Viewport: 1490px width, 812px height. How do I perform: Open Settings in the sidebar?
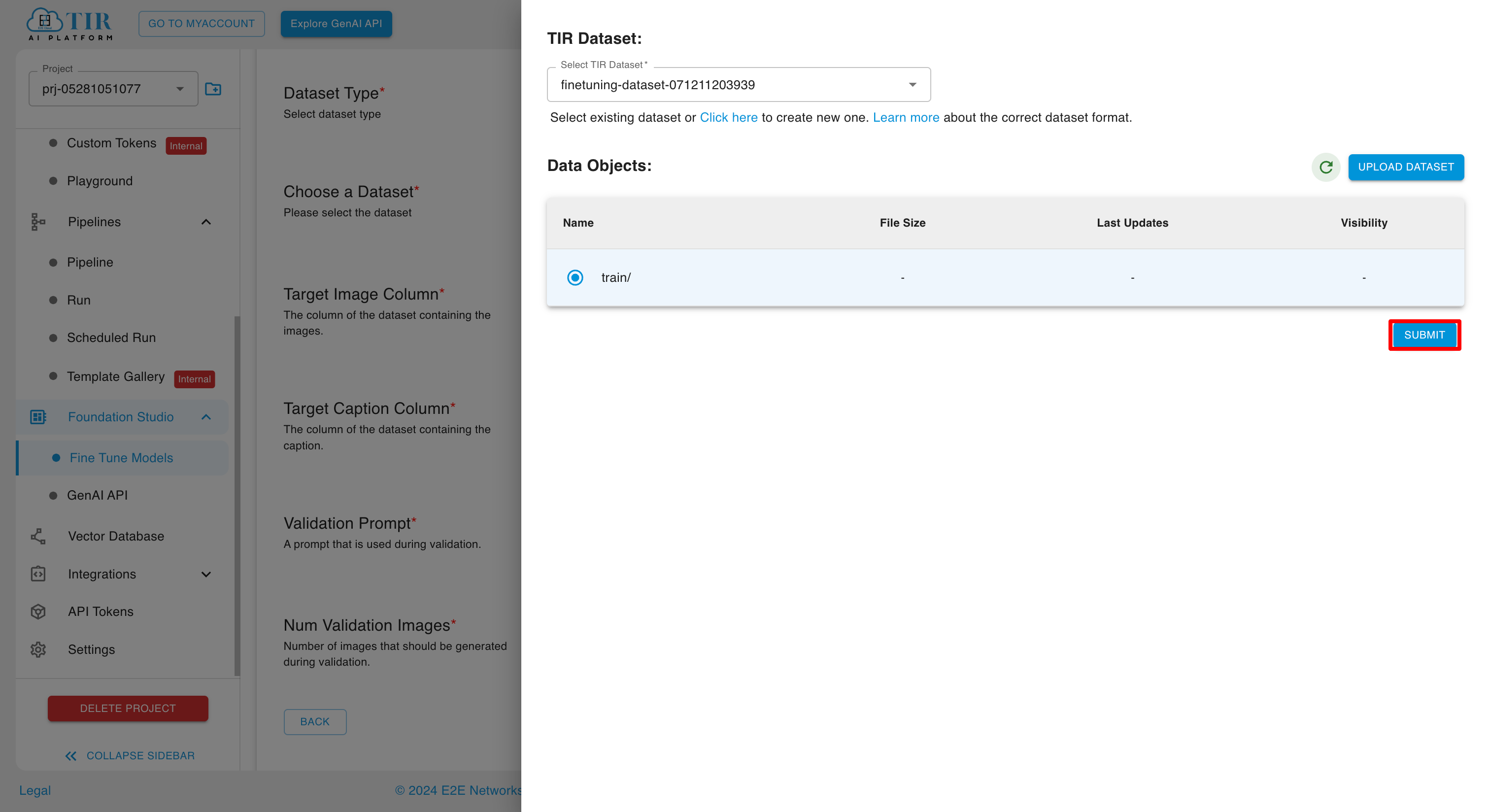[91, 649]
